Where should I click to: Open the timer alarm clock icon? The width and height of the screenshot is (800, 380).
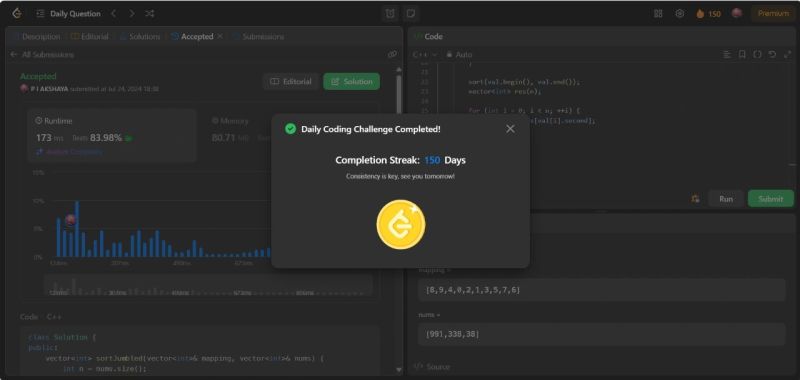click(x=390, y=14)
